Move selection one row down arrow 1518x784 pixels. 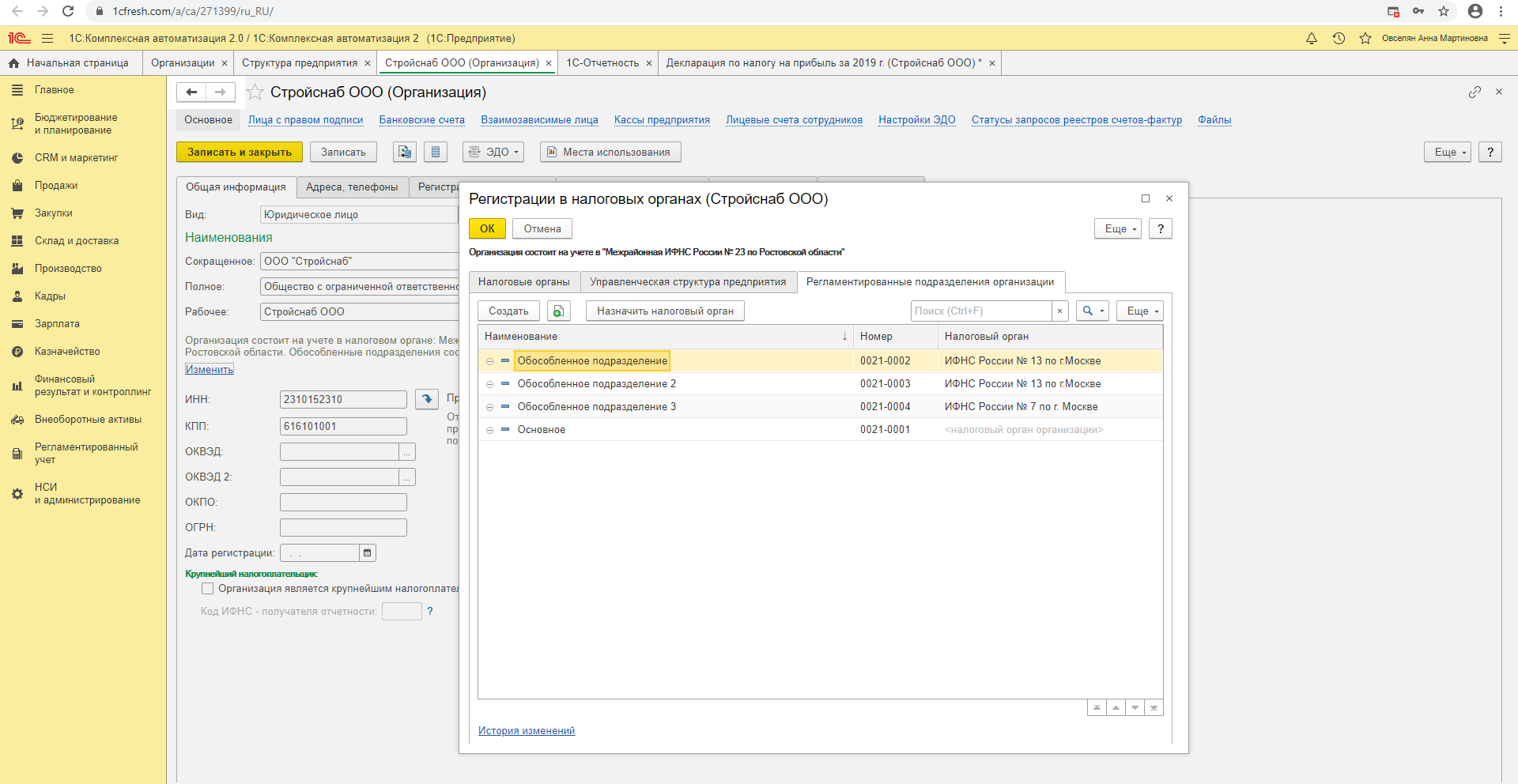point(1135,707)
